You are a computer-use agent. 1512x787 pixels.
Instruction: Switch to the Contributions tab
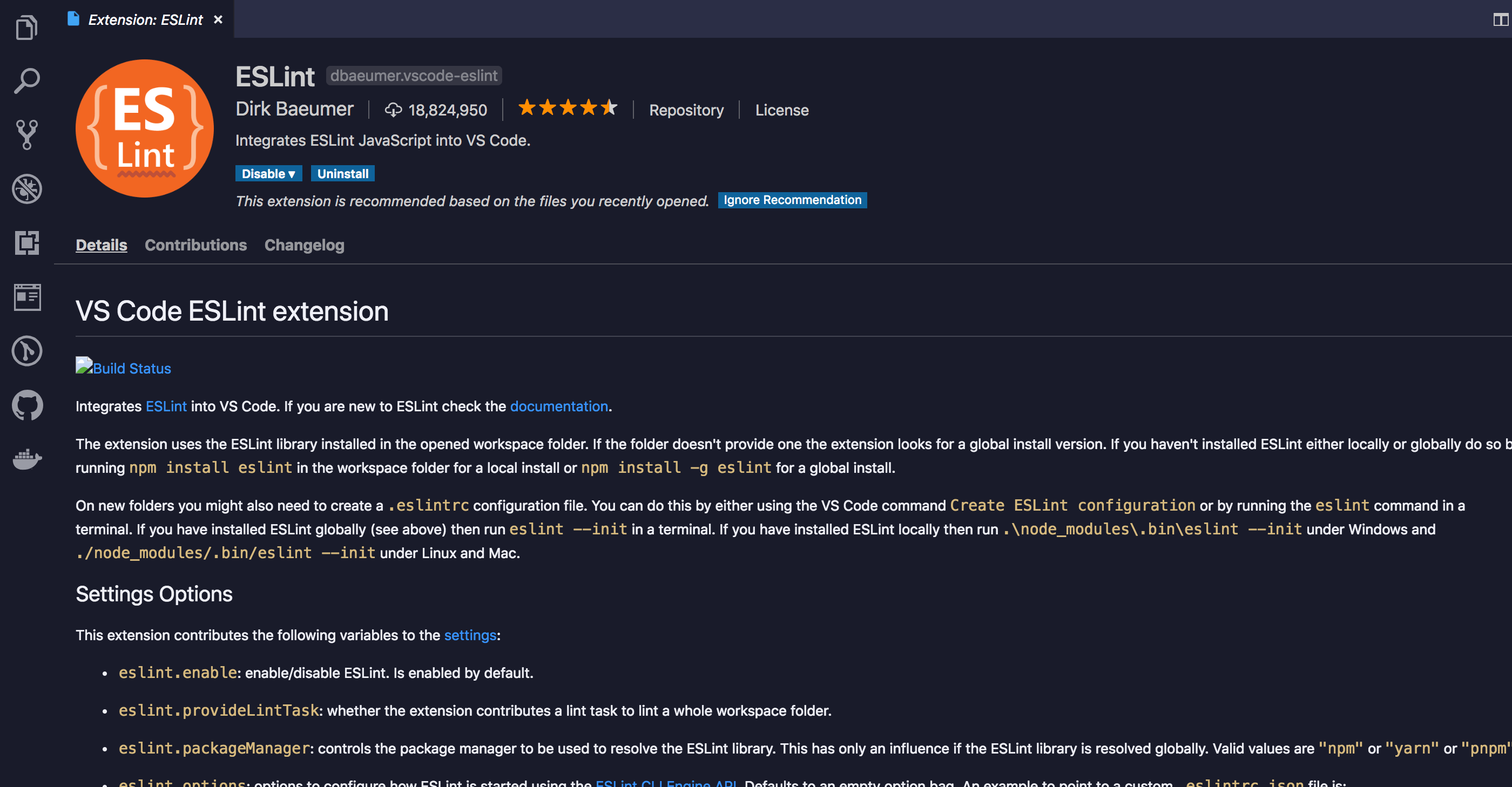[x=195, y=245]
